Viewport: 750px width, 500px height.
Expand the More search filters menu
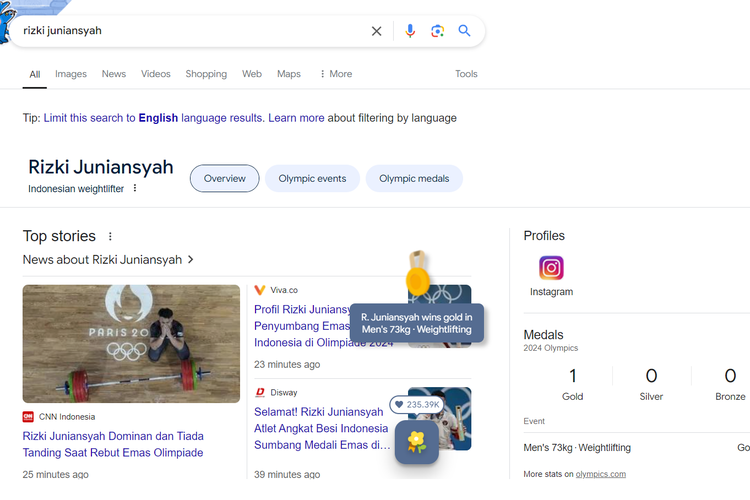point(335,74)
